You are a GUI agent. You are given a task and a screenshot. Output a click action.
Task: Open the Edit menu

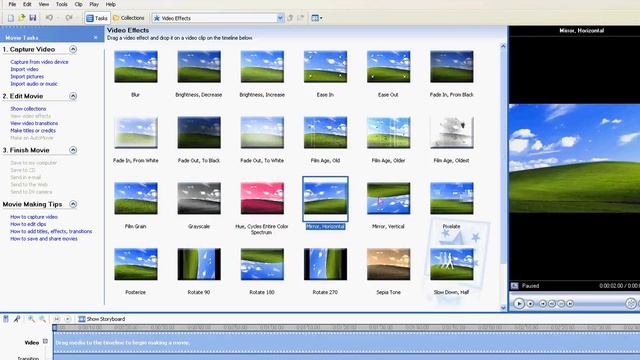coord(27,4)
